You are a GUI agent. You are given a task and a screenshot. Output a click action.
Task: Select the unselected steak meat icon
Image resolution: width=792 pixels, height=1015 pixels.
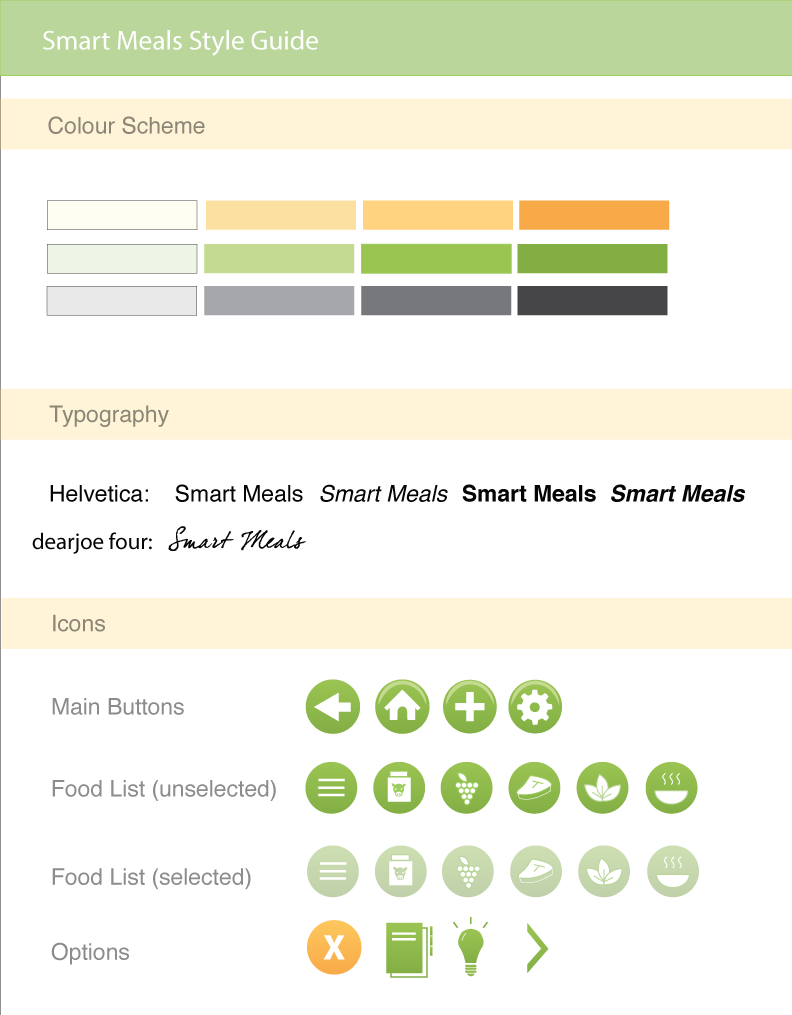535,788
